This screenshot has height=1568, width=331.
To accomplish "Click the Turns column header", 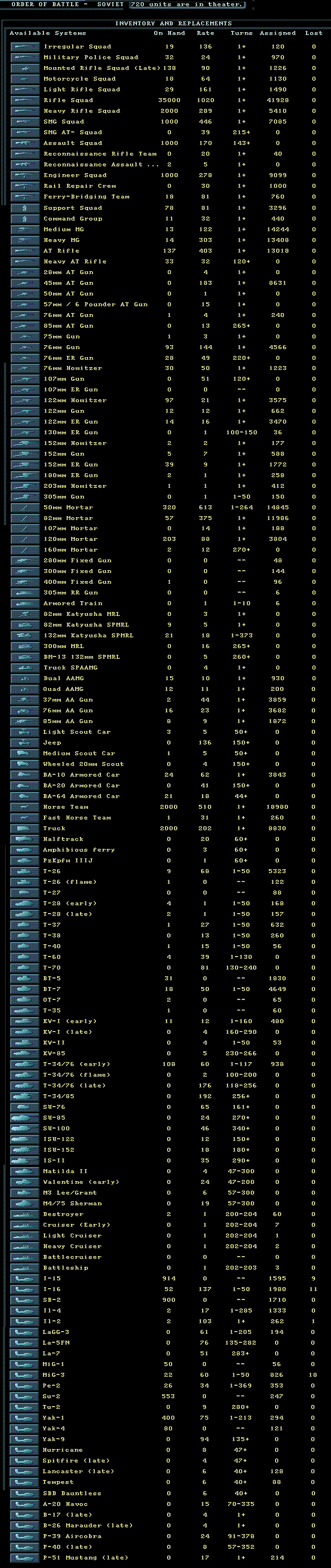I will tap(241, 33).
